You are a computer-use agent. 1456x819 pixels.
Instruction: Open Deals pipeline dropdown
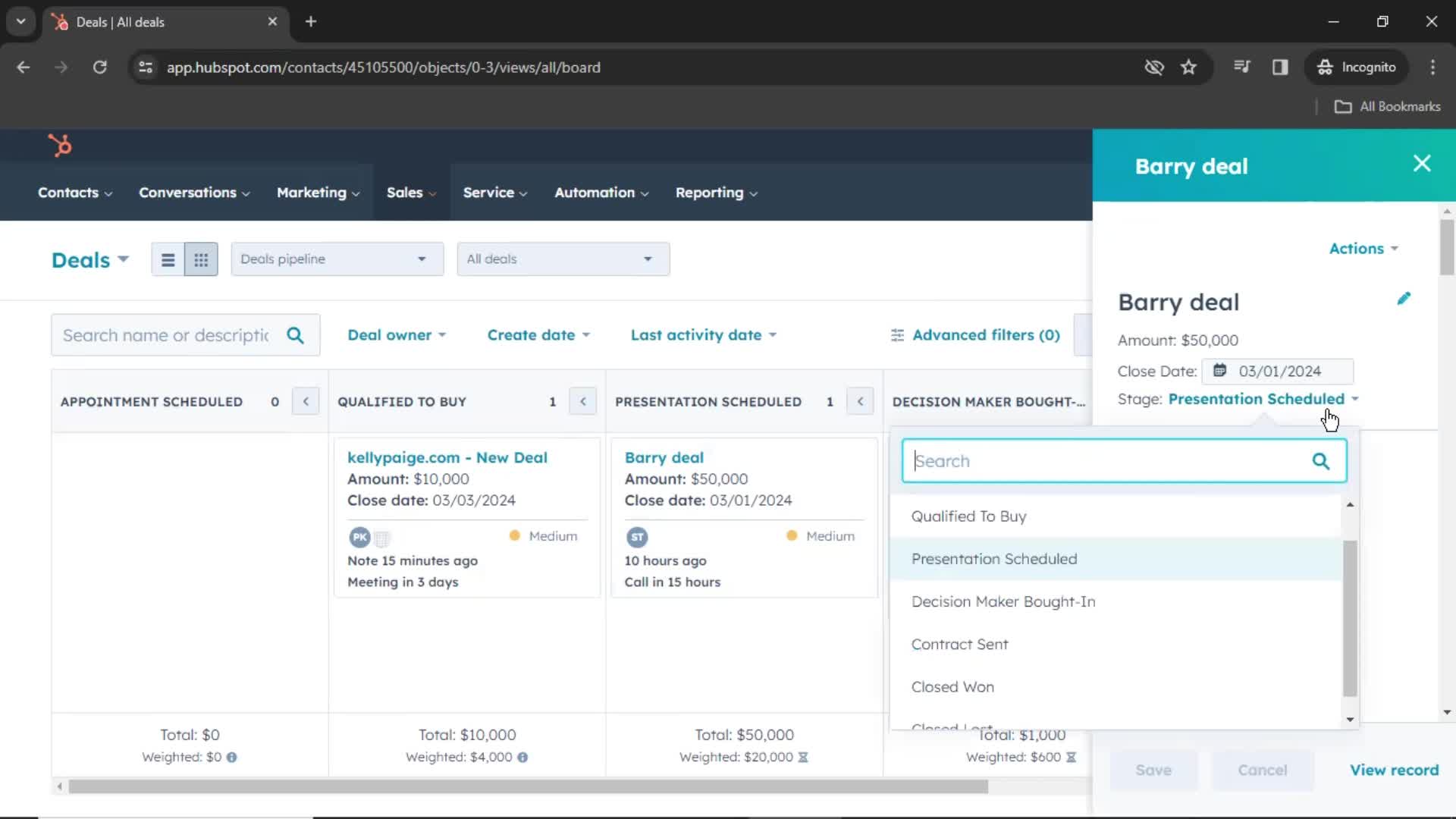pyautogui.click(x=337, y=259)
